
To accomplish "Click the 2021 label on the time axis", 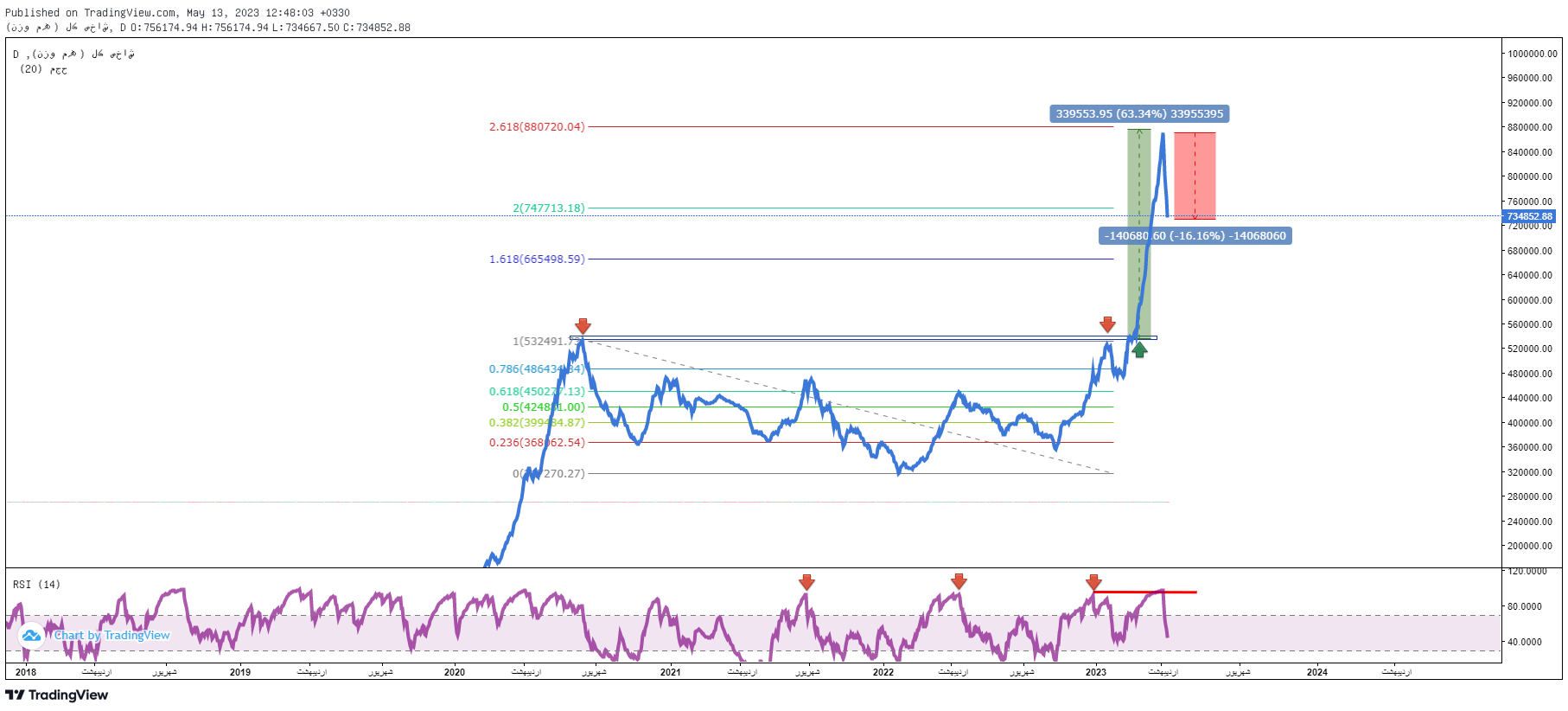I will coord(670,672).
